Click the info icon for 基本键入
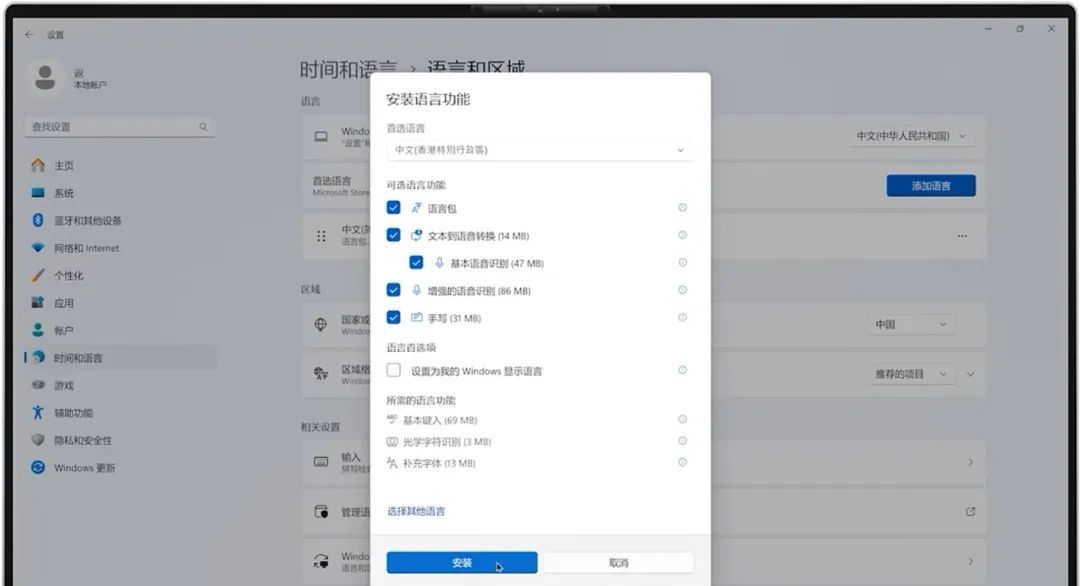Image resolution: width=1080 pixels, height=586 pixels. 682,419
